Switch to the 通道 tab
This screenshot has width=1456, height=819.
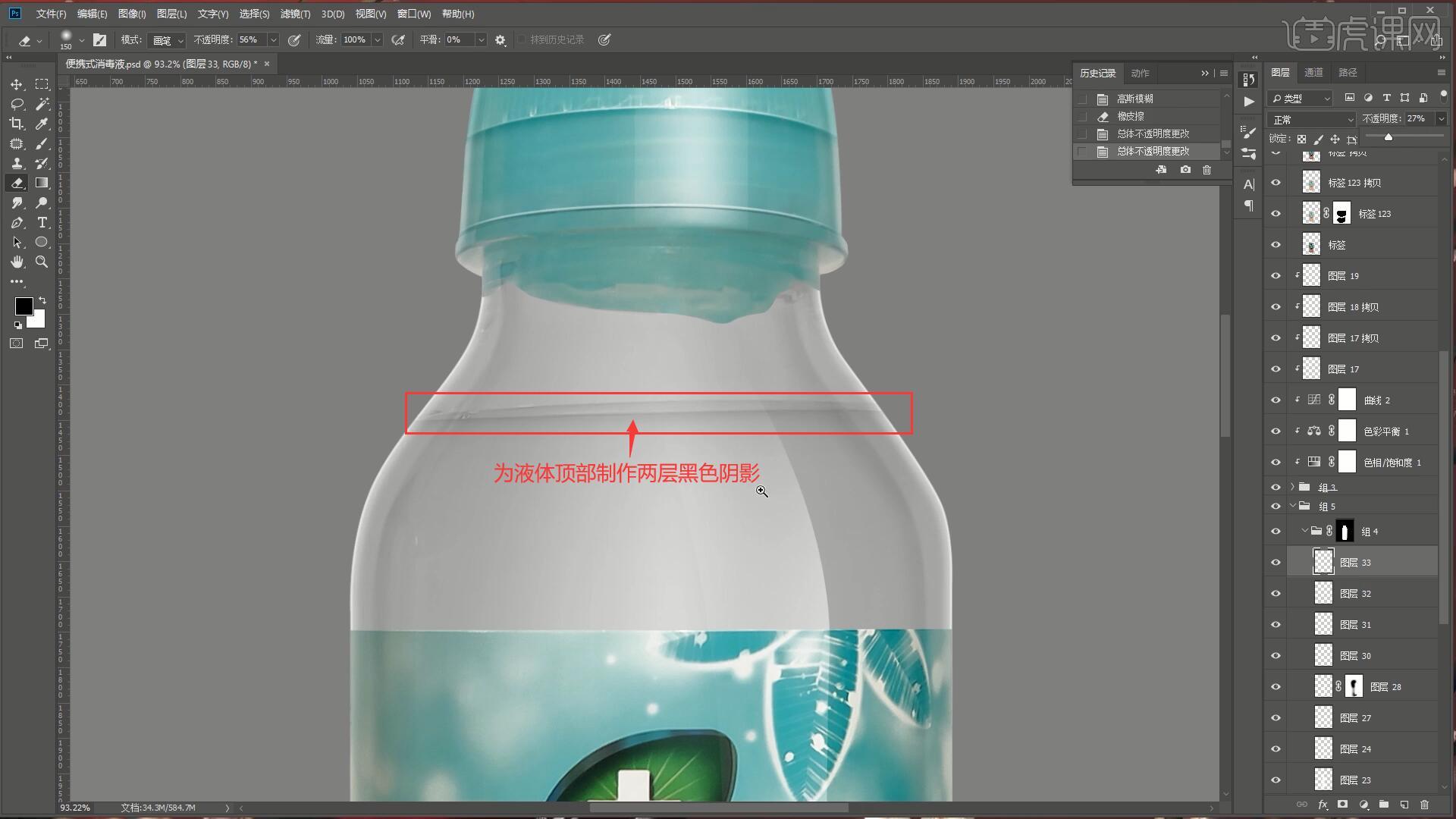point(1313,72)
